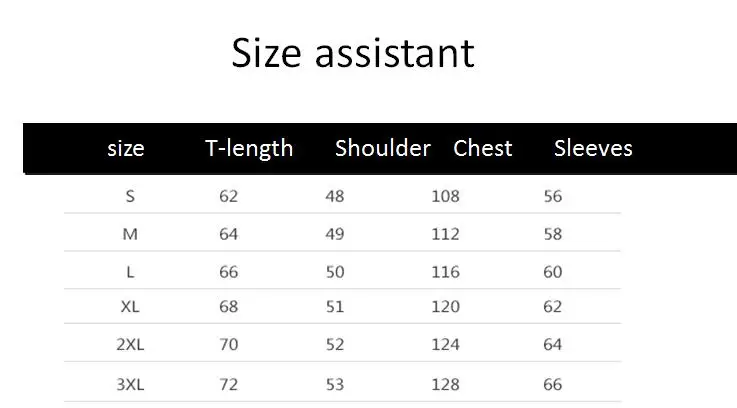Select the 3XL size row label
The width and height of the screenshot is (737, 408).
coord(130,384)
